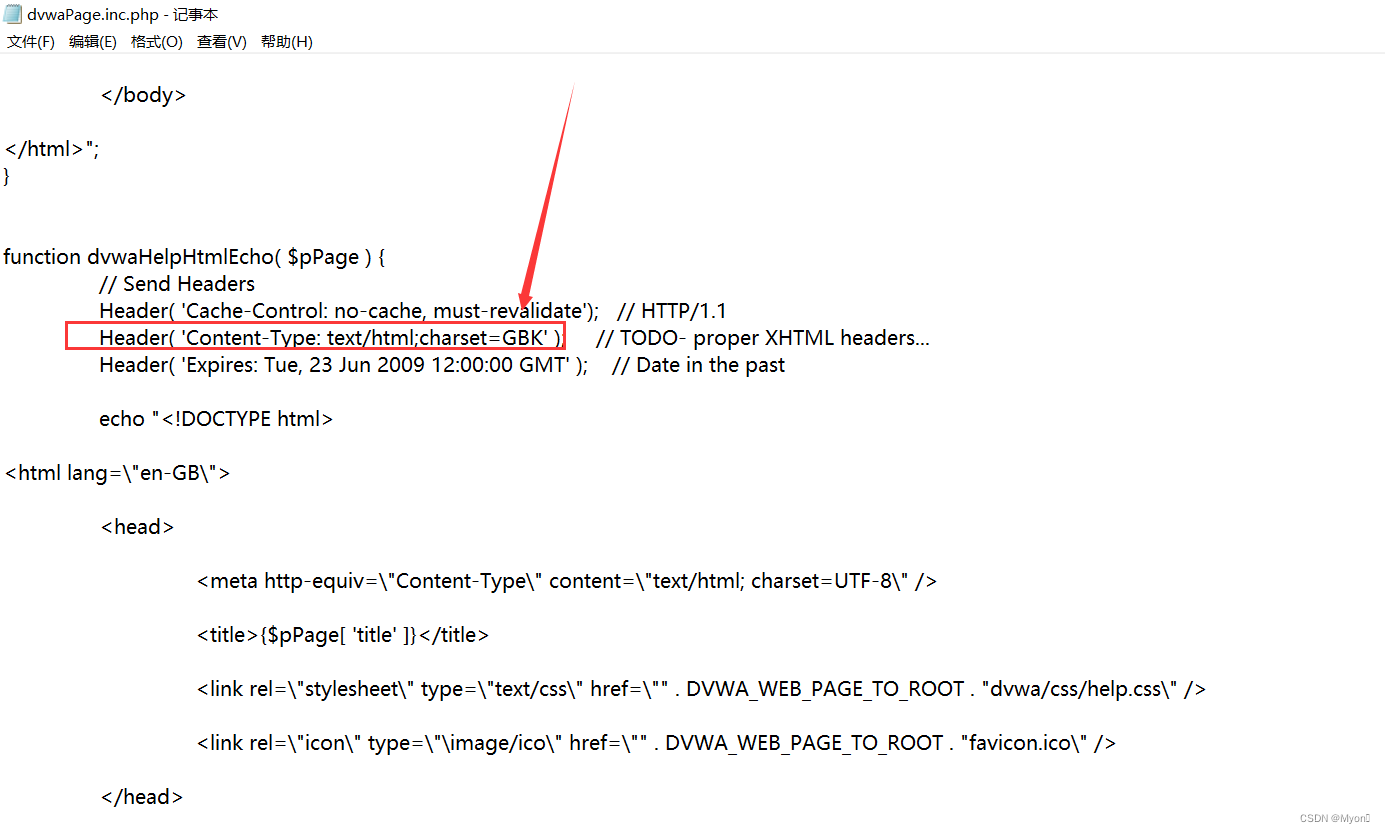1385x833 pixels.
Task: Open the 查看(V) menu
Action: pos(221,42)
